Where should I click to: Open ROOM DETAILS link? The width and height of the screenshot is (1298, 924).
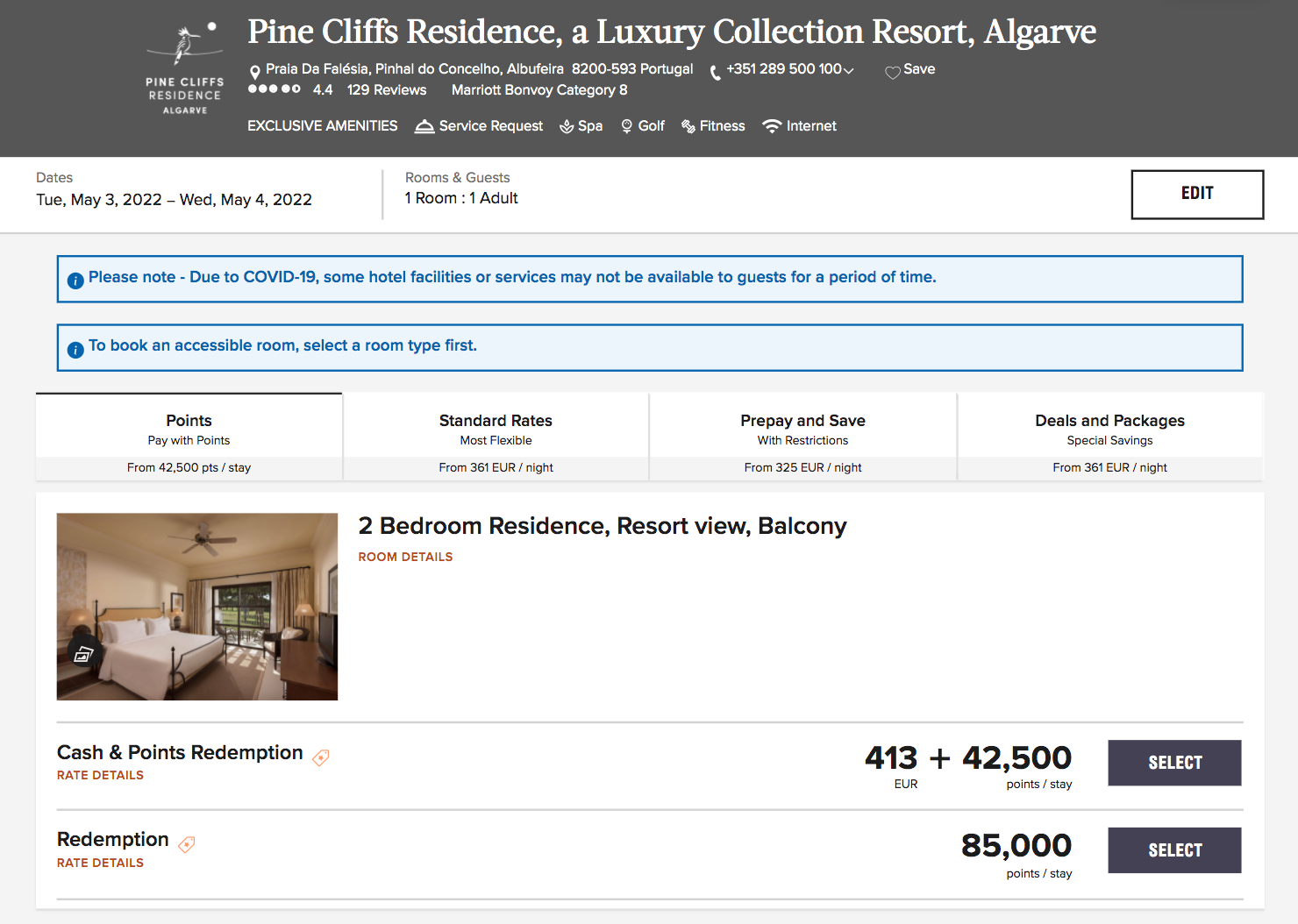(405, 557)
